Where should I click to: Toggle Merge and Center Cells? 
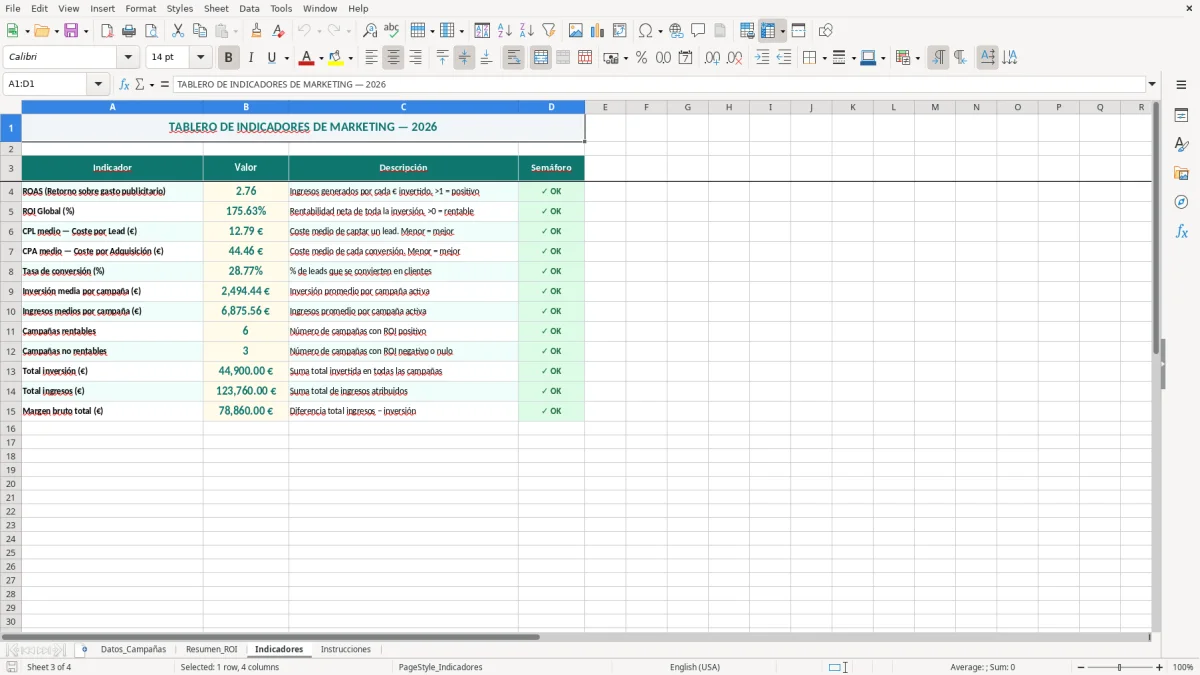point(541,58)
